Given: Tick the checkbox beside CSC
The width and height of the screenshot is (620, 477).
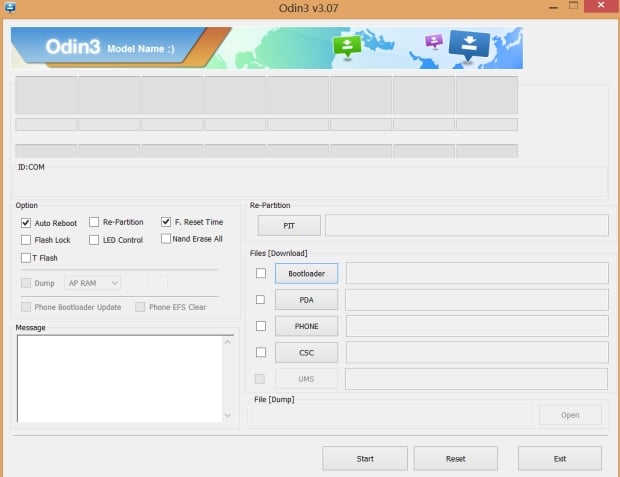Looking at the screenshot, I should click(x=261, y=352).
